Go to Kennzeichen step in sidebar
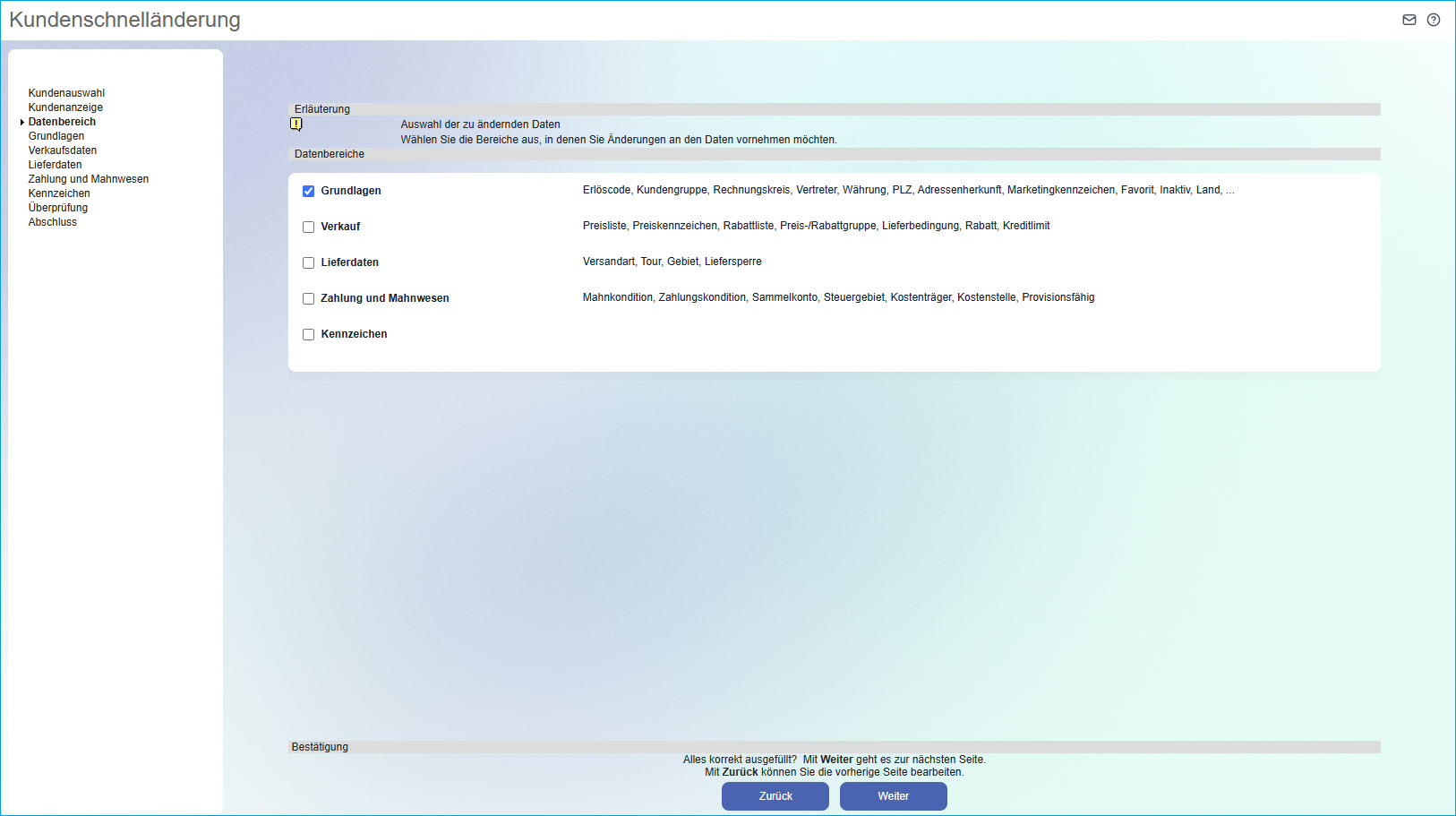Viewport: 1456px width, 816px height. (x=59, y=193)
